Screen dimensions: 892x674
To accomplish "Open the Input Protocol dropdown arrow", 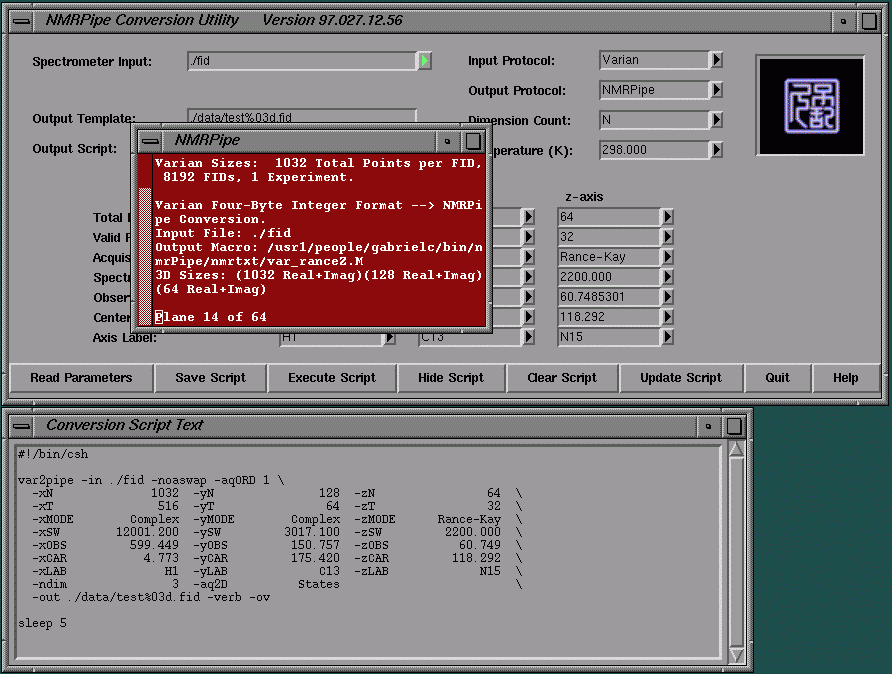I will (x=716, y=60).
